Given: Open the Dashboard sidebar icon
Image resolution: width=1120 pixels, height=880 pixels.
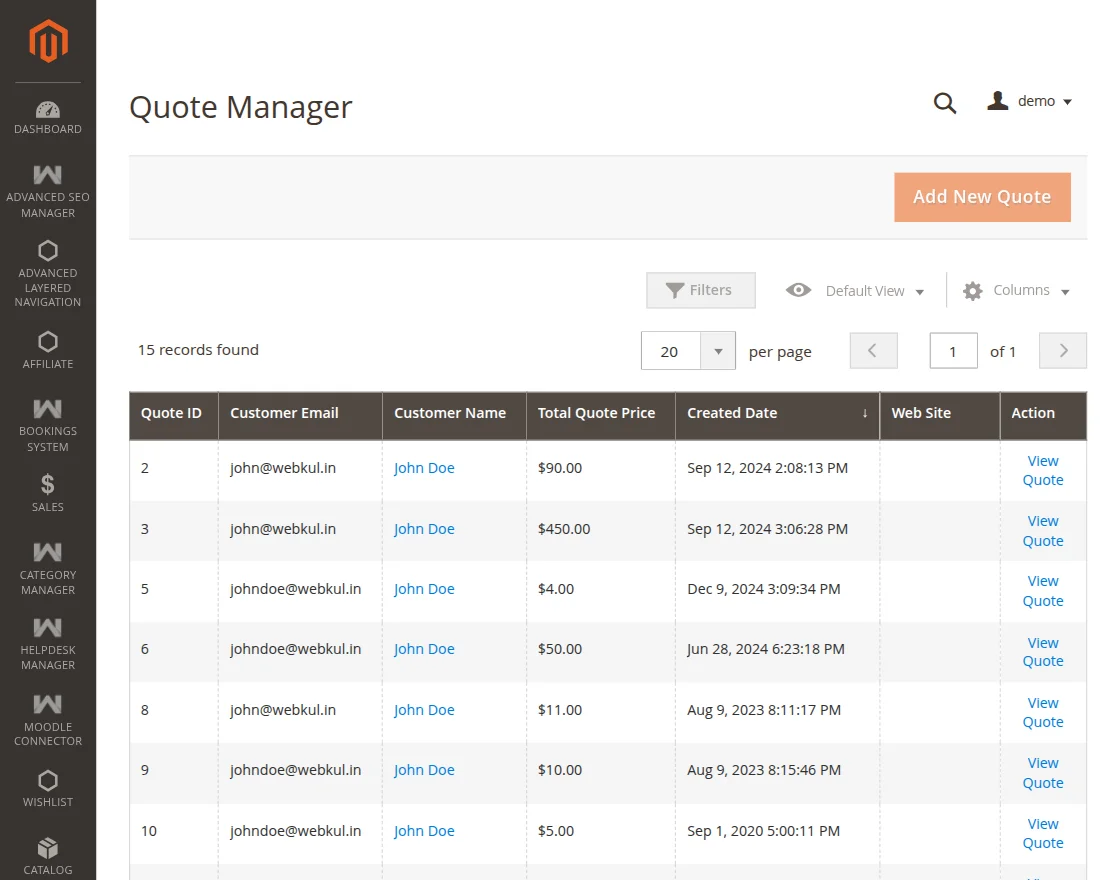Looking at the screenshot, I should click(x=48, y=117).
